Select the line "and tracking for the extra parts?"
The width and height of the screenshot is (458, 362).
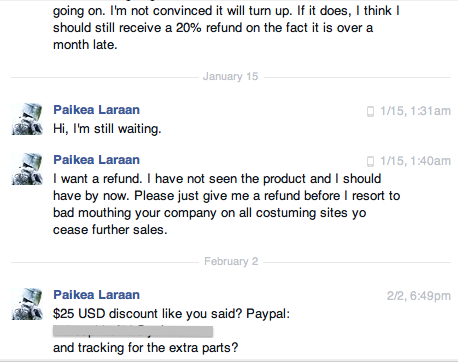pyautogui.click(x=146, y=348)
